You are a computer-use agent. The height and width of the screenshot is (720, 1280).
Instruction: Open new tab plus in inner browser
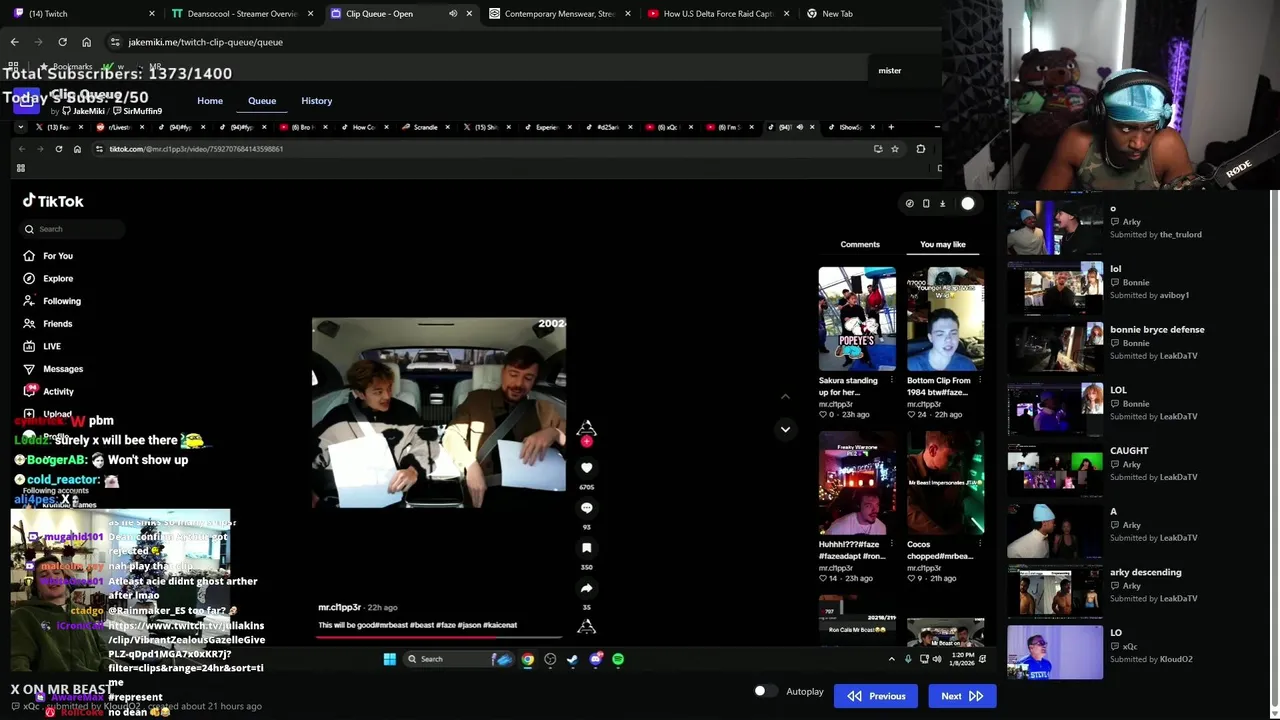tap(891, 127)
